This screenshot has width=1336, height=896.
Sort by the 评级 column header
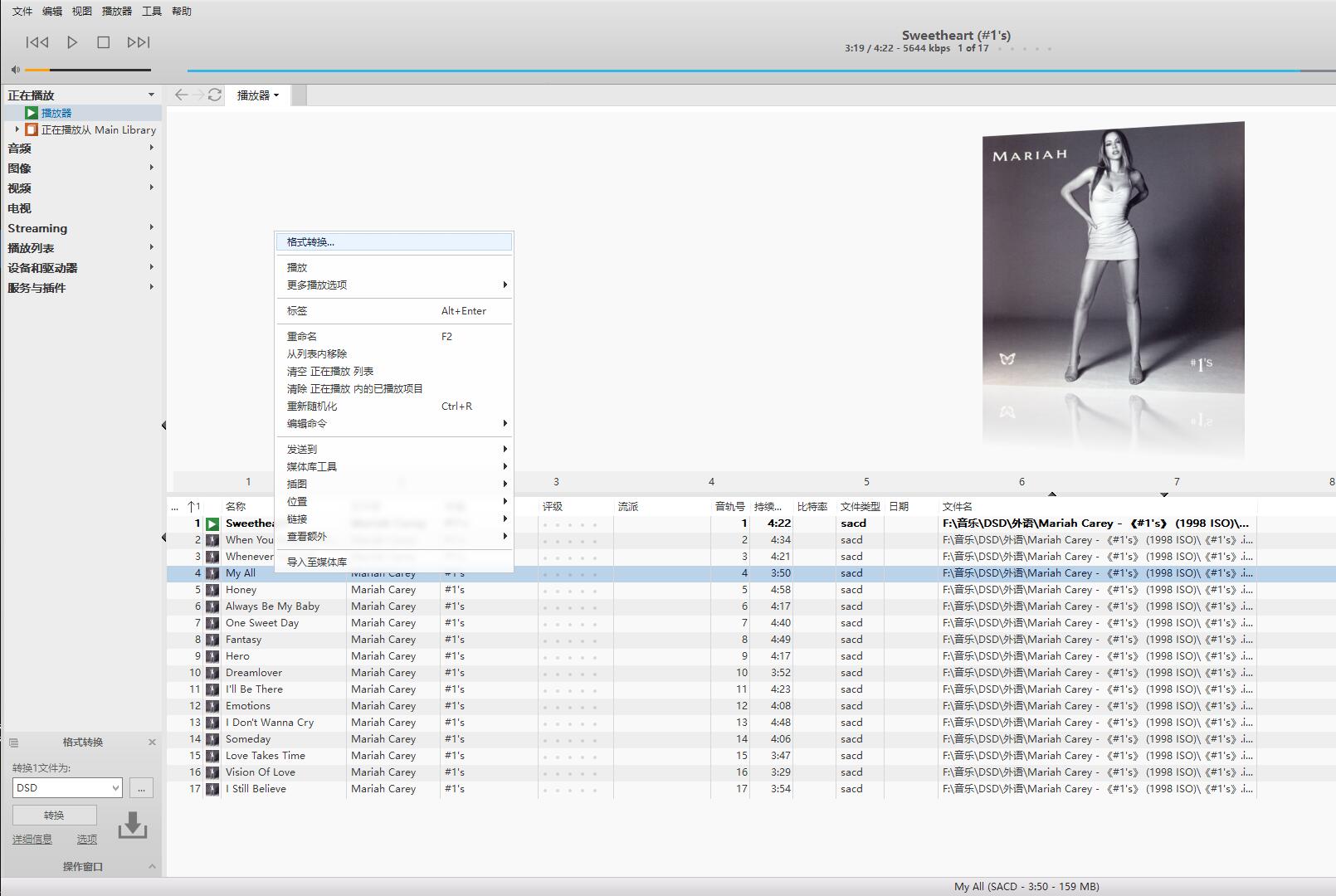553,506
